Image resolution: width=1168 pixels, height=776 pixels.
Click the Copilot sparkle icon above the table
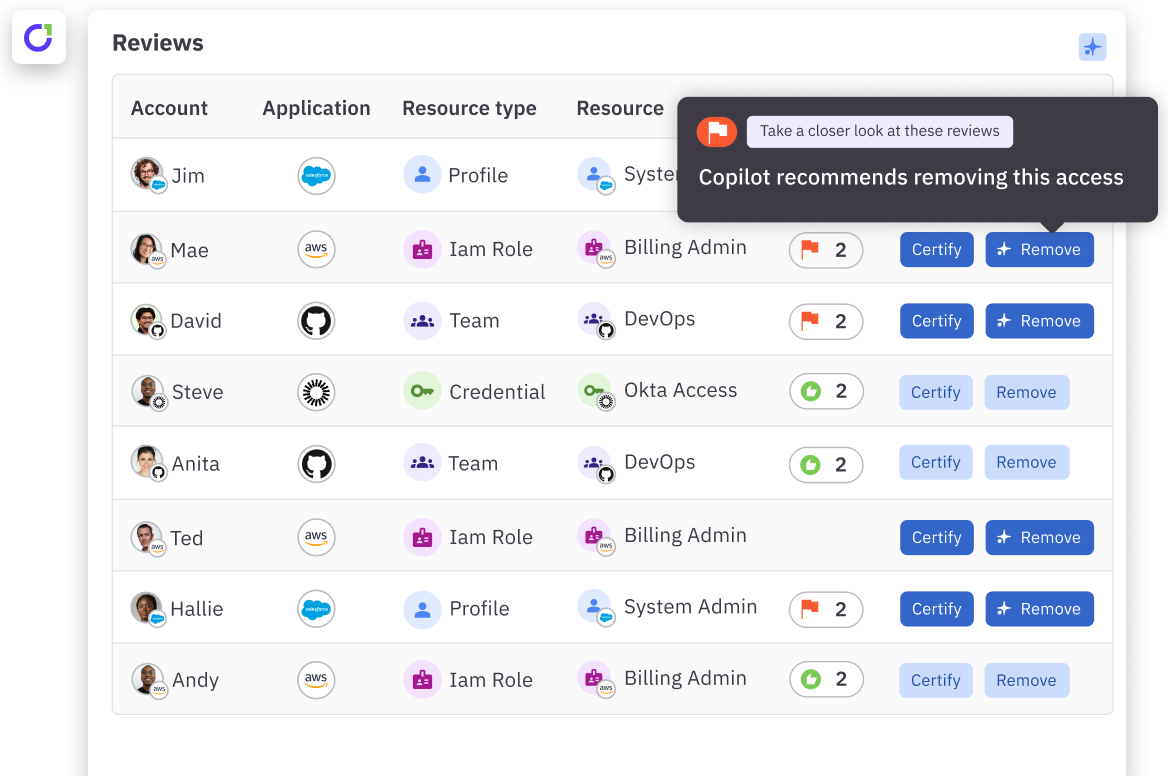tap(1092, 47)
